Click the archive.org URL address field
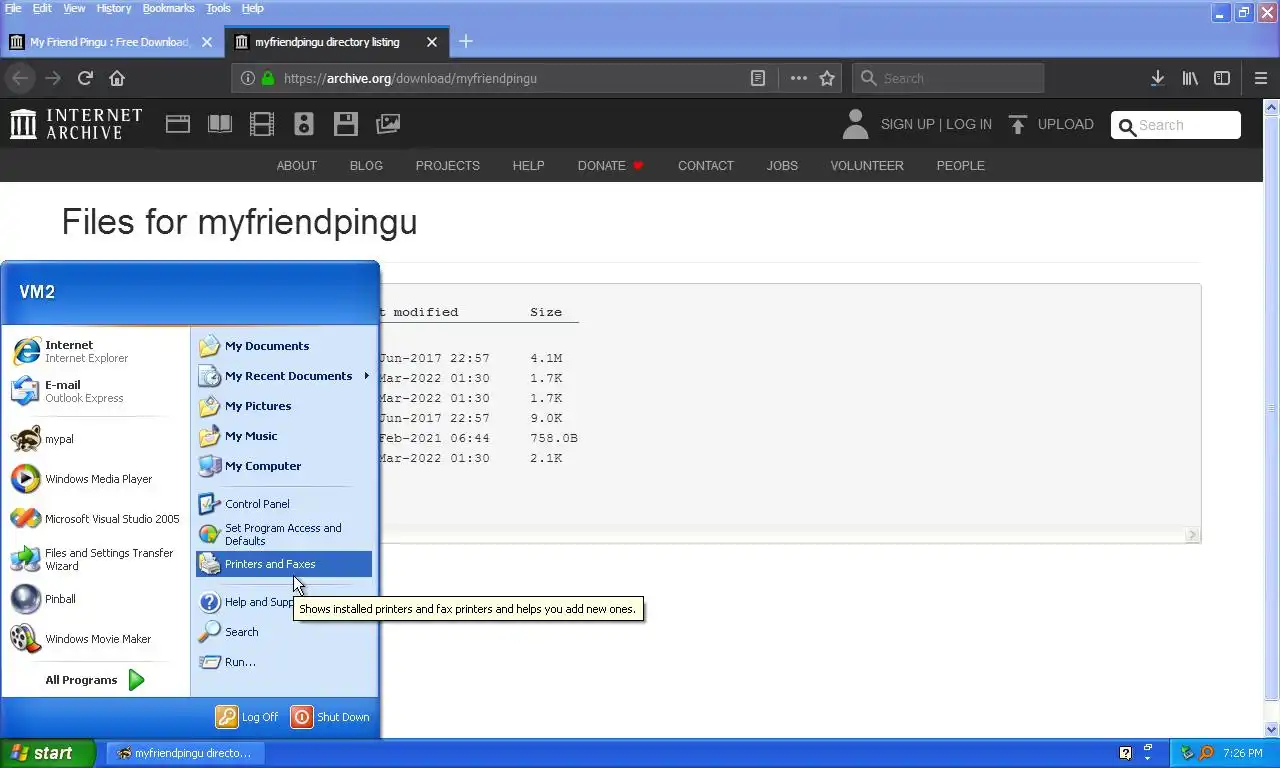Viewport: 1280px width, 768px height. [x=510, y=78]
